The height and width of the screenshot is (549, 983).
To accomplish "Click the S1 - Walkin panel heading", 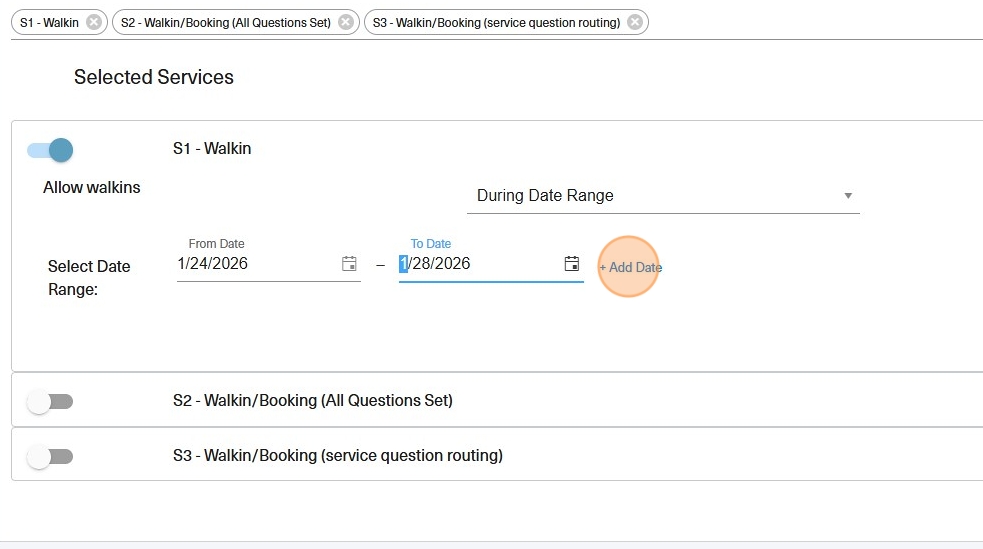I will (x=212, y=149).
